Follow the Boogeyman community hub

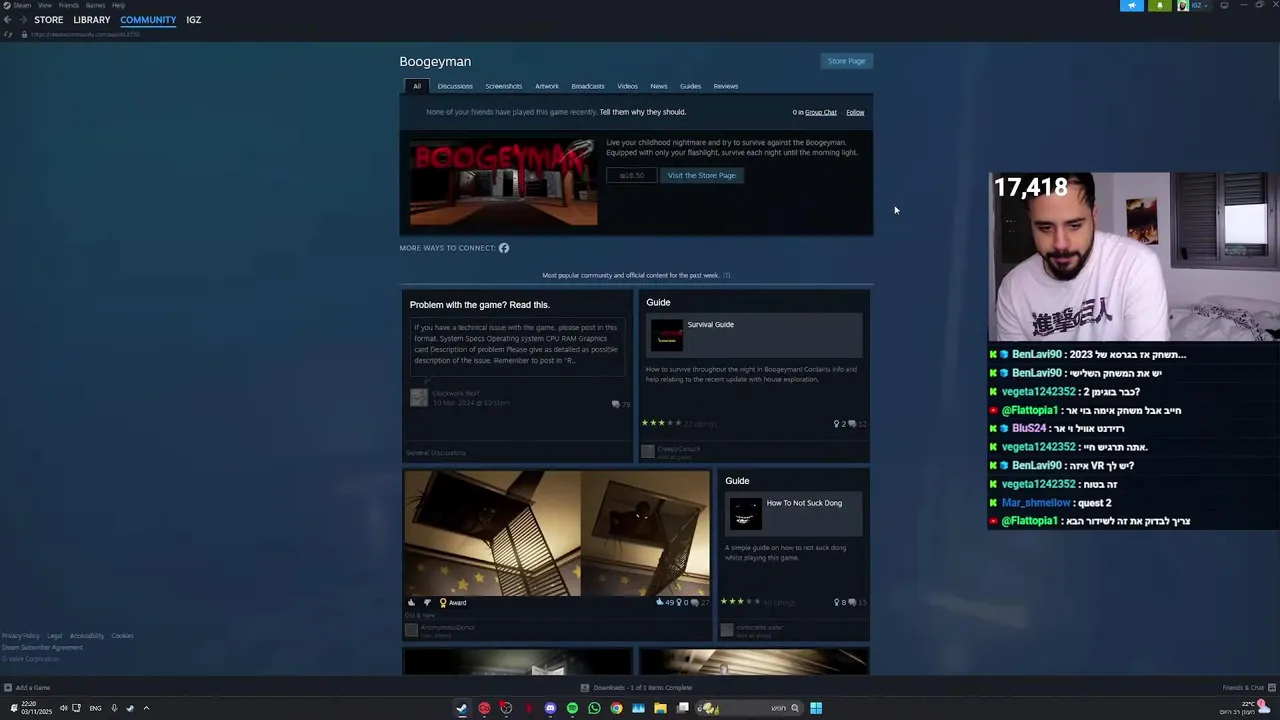tap(855, 112)
